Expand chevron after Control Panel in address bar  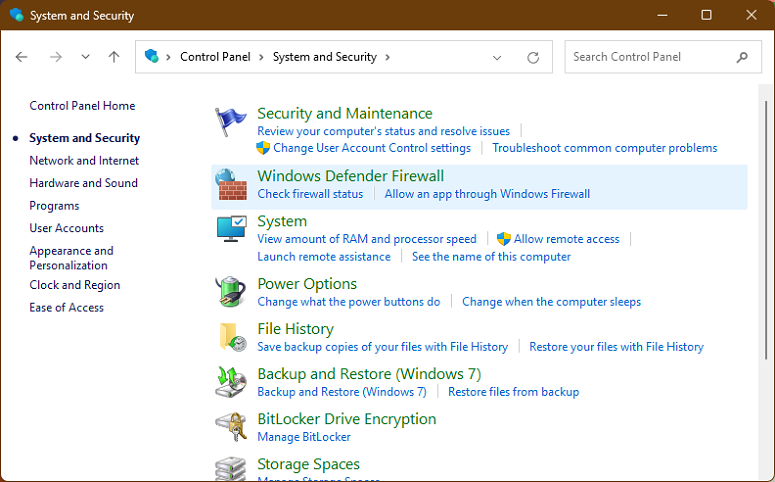coord(262,57)
